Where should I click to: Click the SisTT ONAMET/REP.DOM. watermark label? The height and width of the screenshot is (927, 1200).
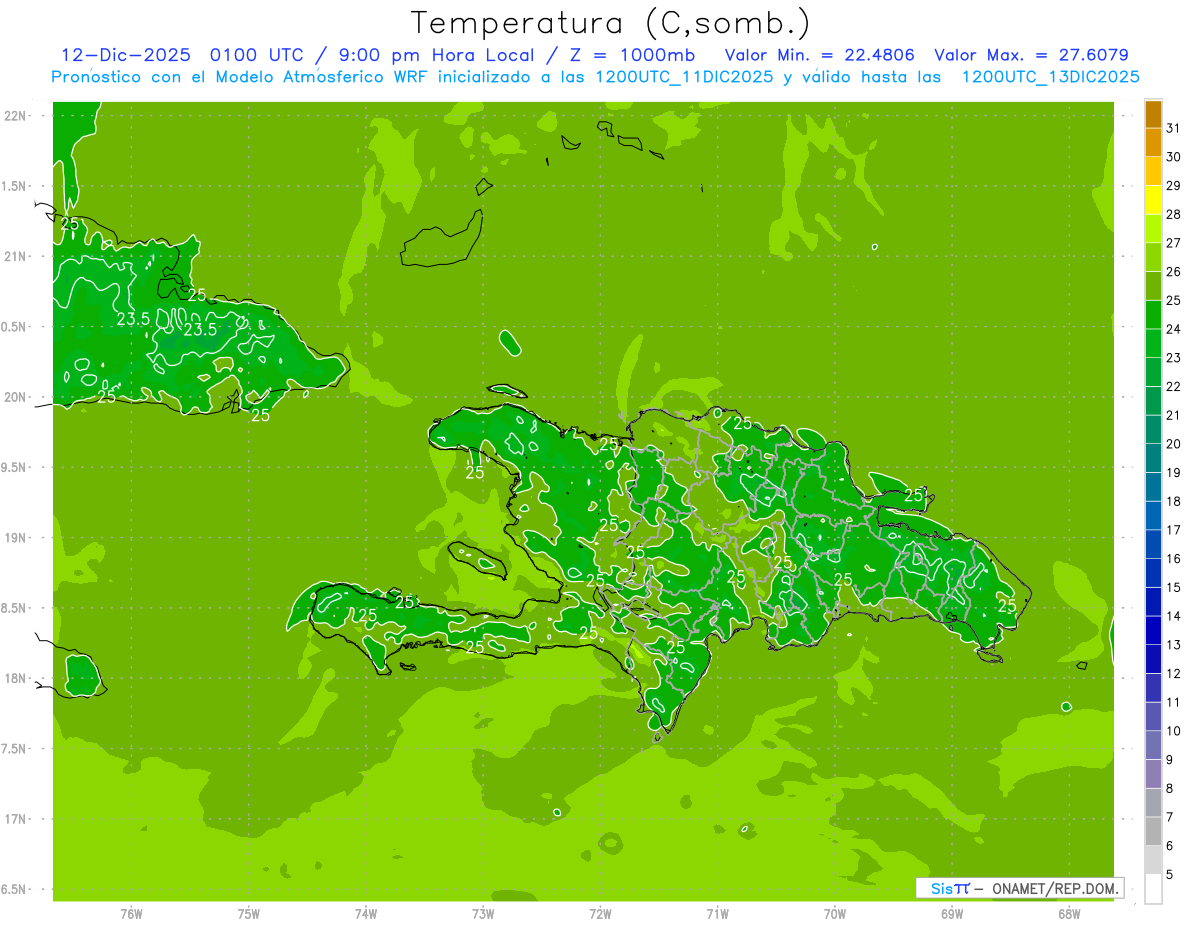click(1018, 888)
